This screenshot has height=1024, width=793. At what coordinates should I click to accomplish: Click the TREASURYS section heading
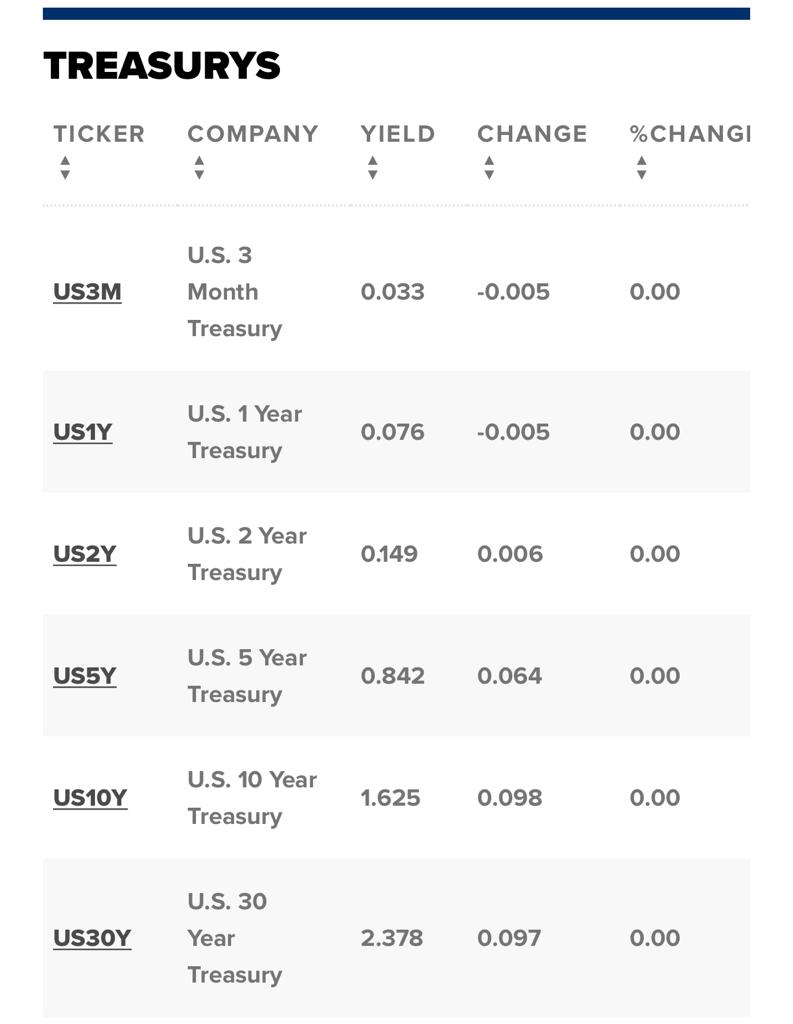pyautogui.click(x=162, y=66)
